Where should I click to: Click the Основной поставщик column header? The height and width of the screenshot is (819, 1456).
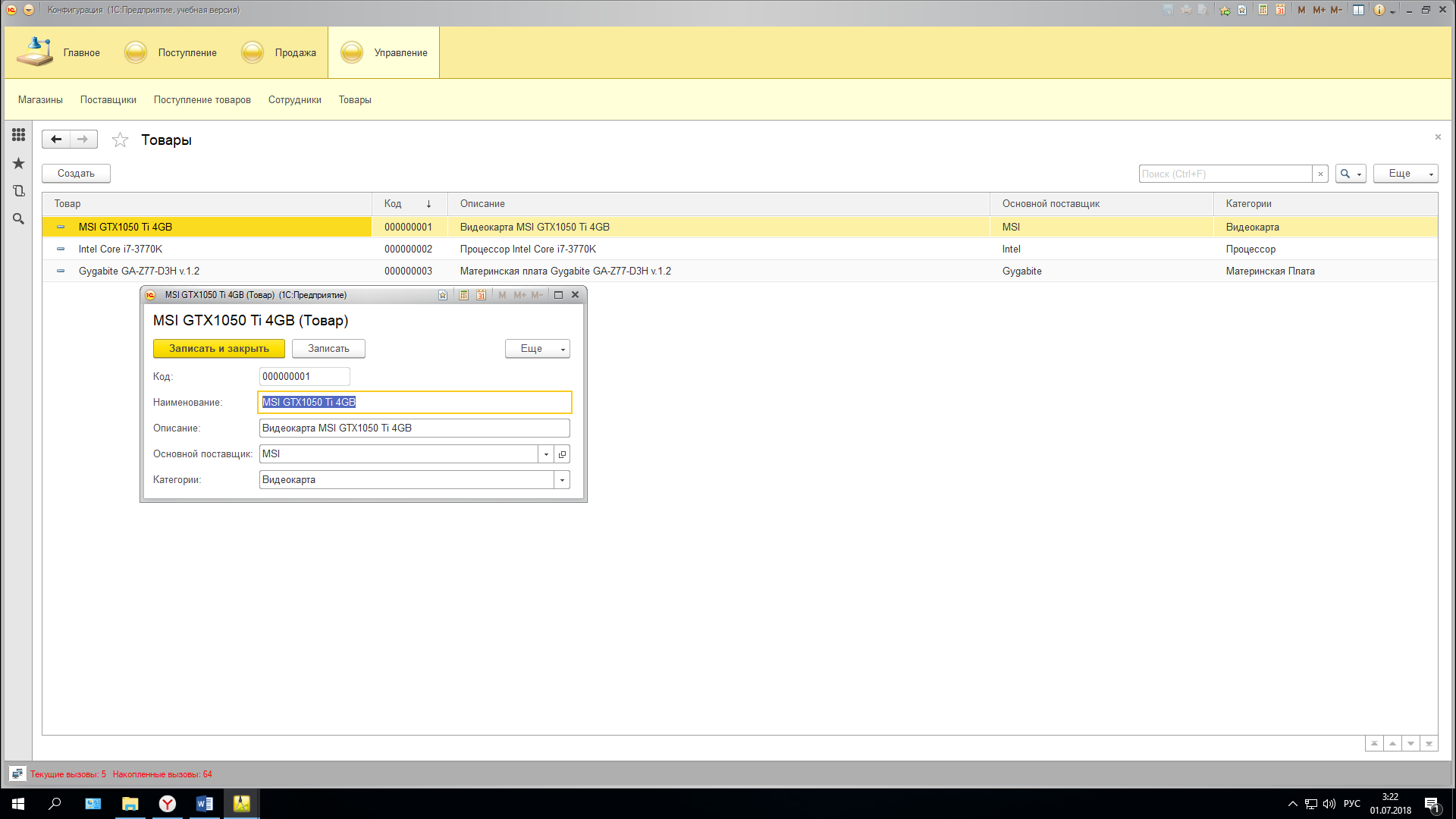[1102, 204]
